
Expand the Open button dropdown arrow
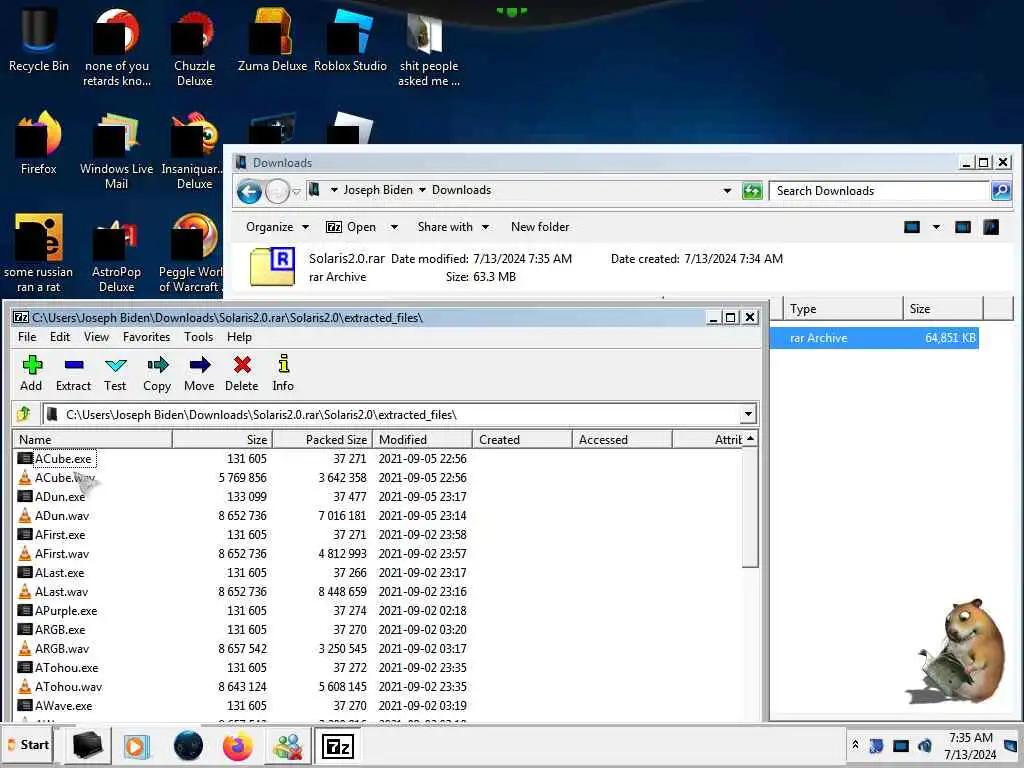394,227
